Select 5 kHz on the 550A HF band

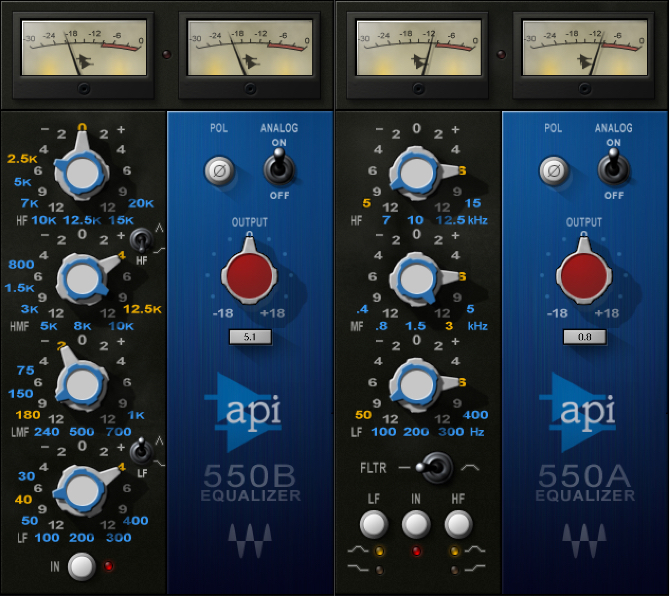point(367,203)
